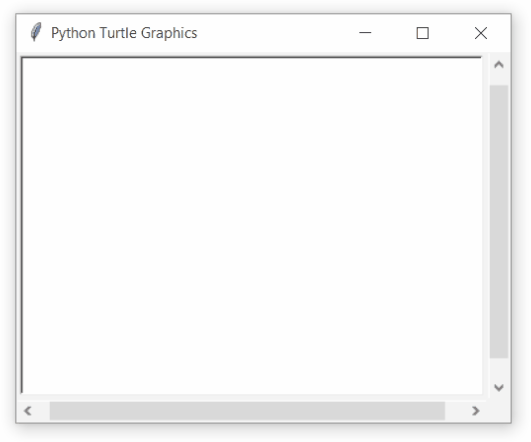Minimize the Python Turtle Graphics window
This screenshot has height=442, width=531.
(x=365, y=33)
